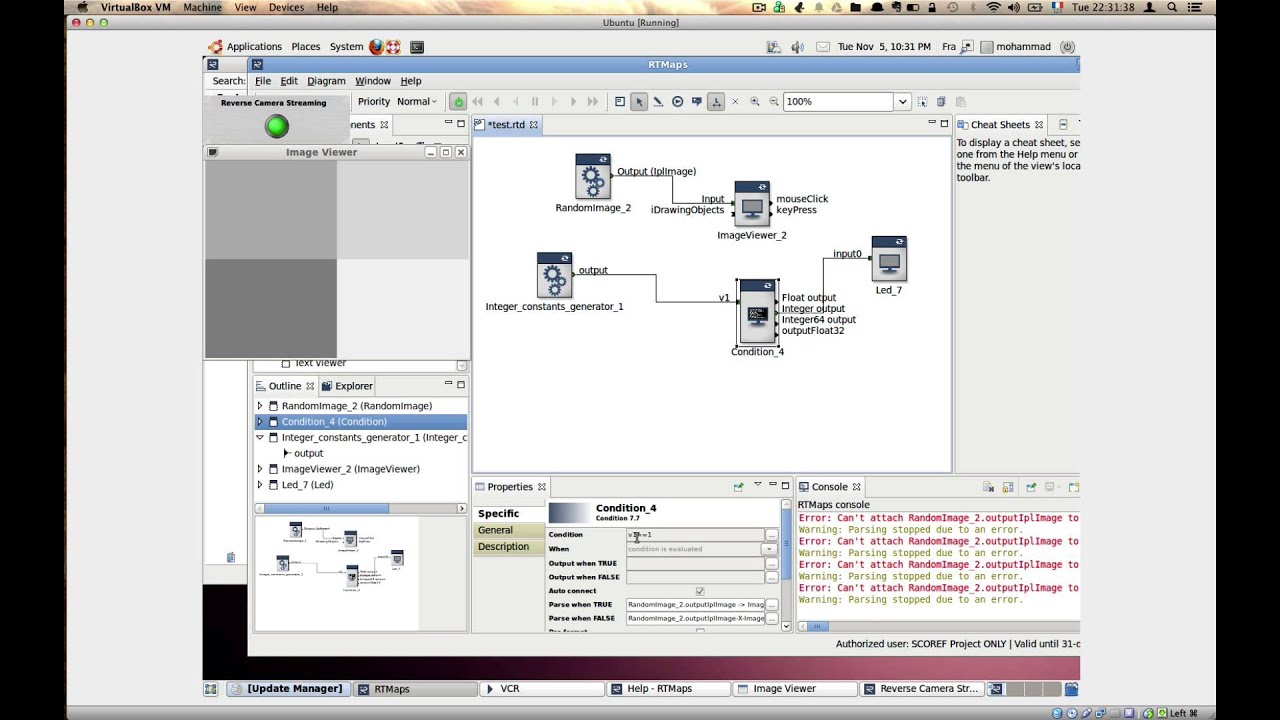Image resolution: width=1280 pixels, height=720 pixels.
Task: Select the Console tab
Action: (829, 487)
